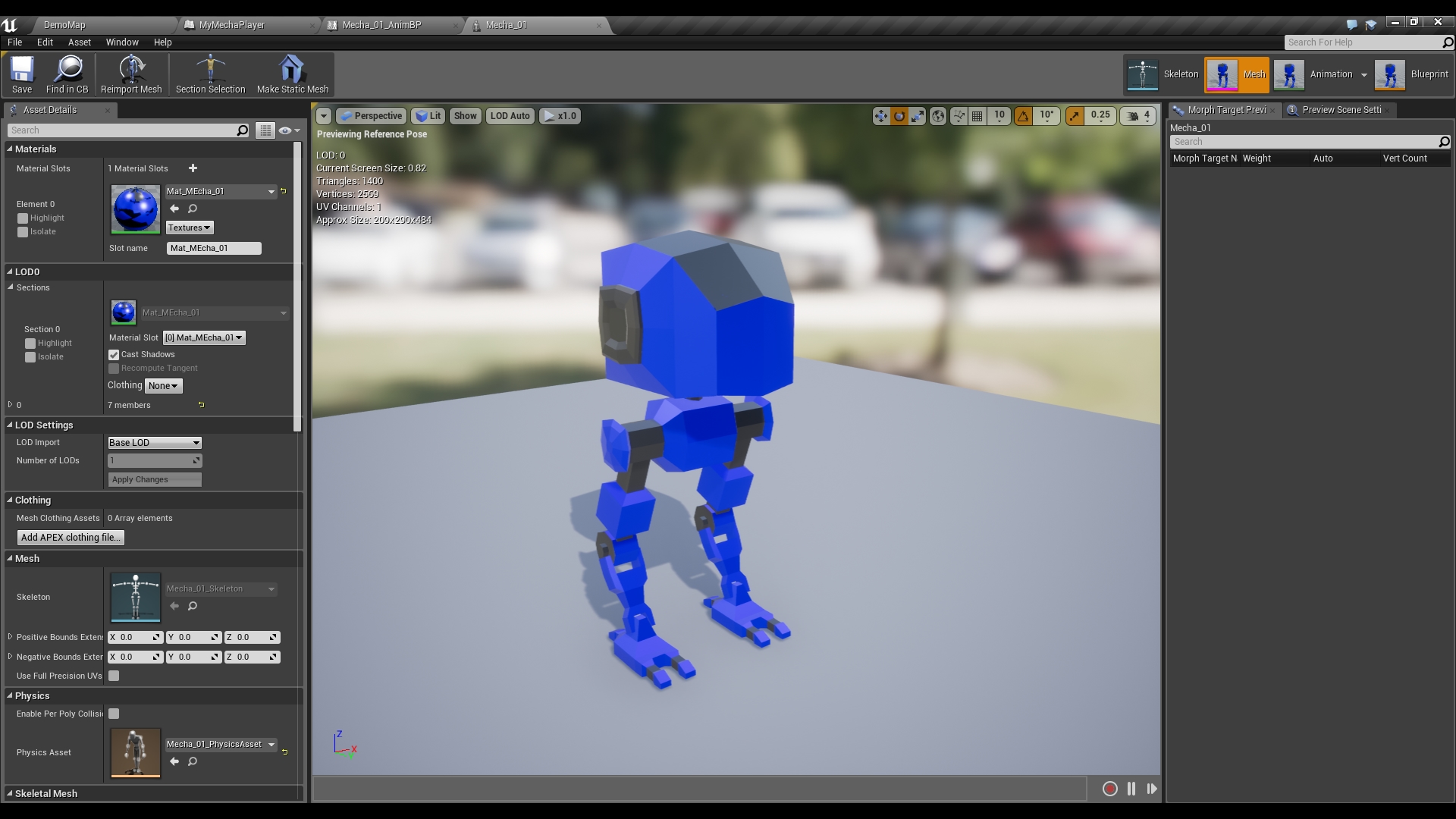Screen dimensions: 1456x819
Task: Reimport the Mecha_01 mesh
Action: 131,74
